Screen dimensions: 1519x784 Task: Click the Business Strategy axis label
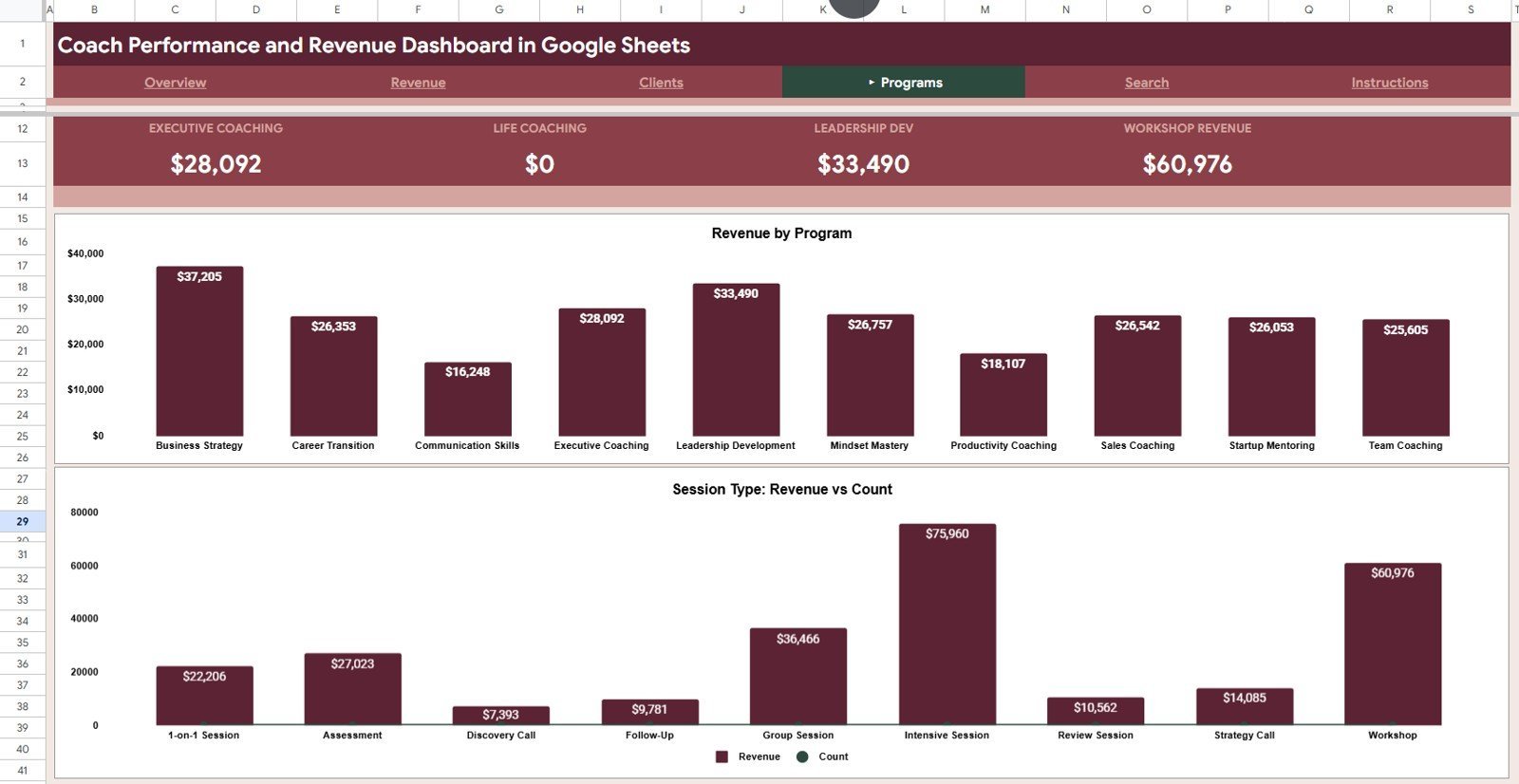click(x=199, y=445)
